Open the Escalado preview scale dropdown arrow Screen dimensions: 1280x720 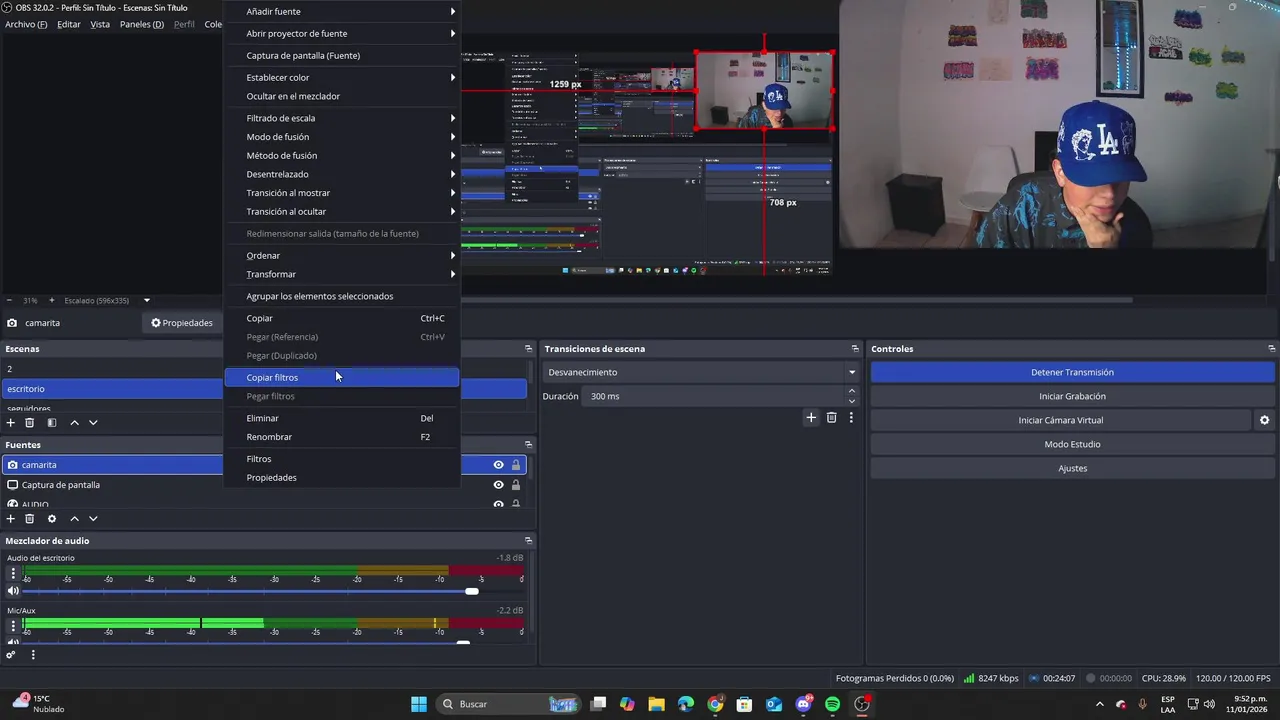(x=146, y=300)
